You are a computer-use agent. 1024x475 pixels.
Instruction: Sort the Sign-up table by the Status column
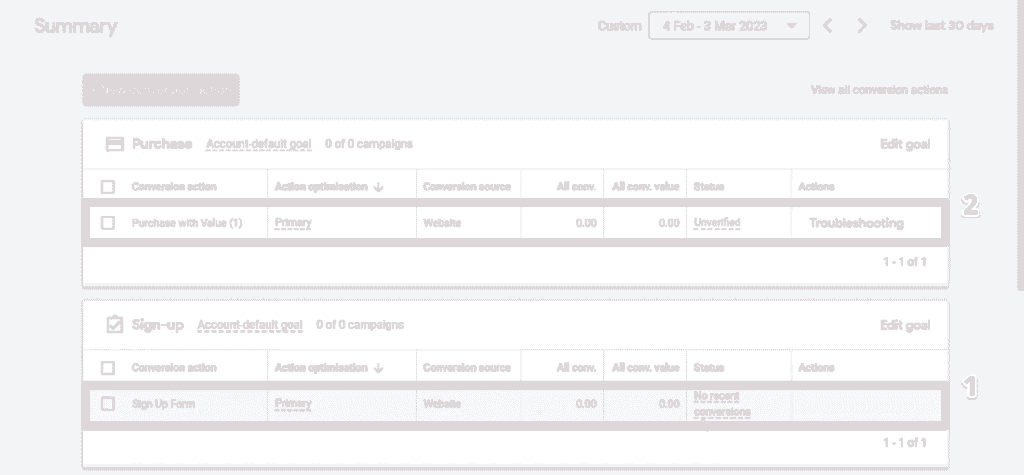click(x=709, y=368)
